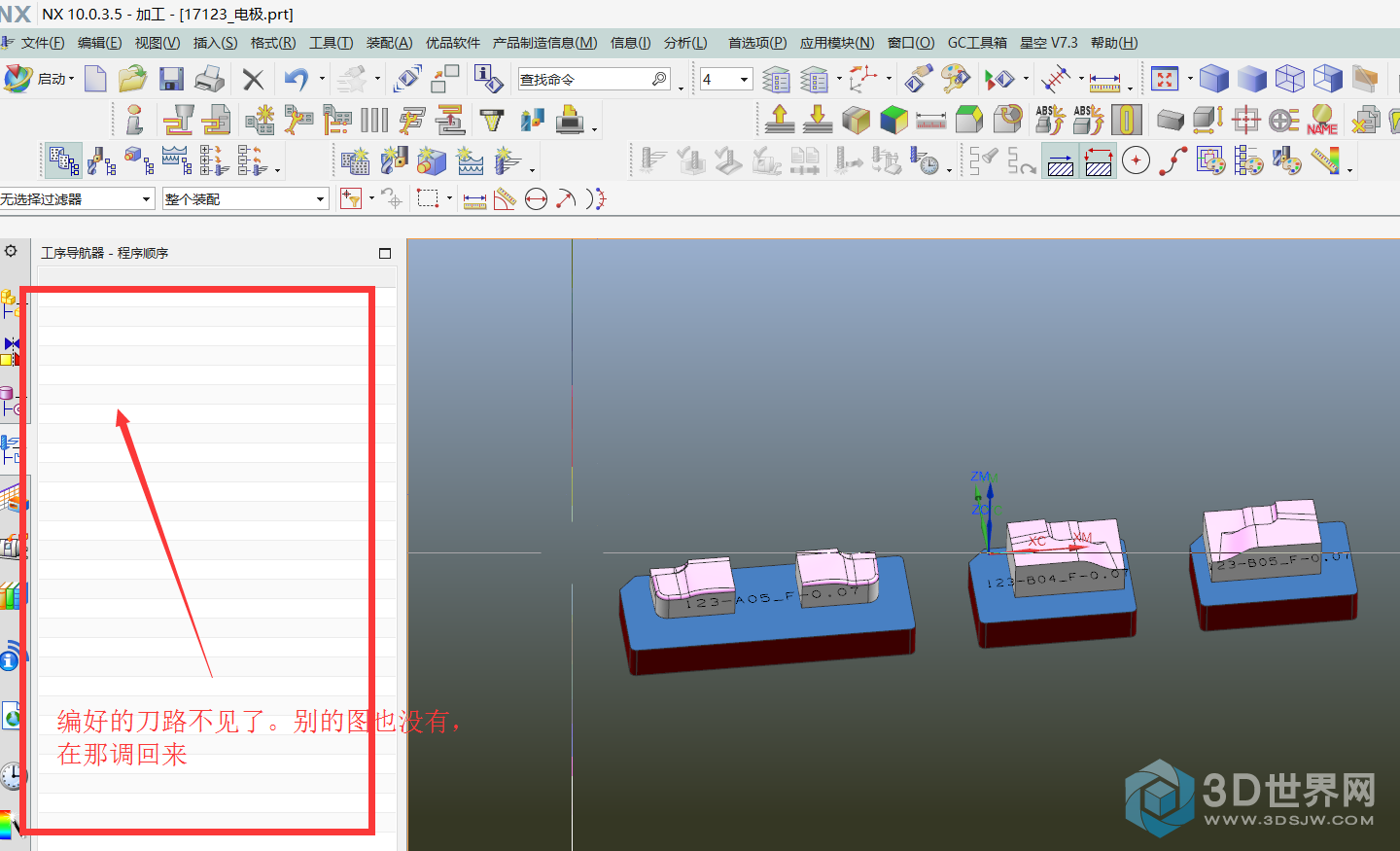
Task: Maximize the 工序导航器 navigator panel
Action: [385, 253]
